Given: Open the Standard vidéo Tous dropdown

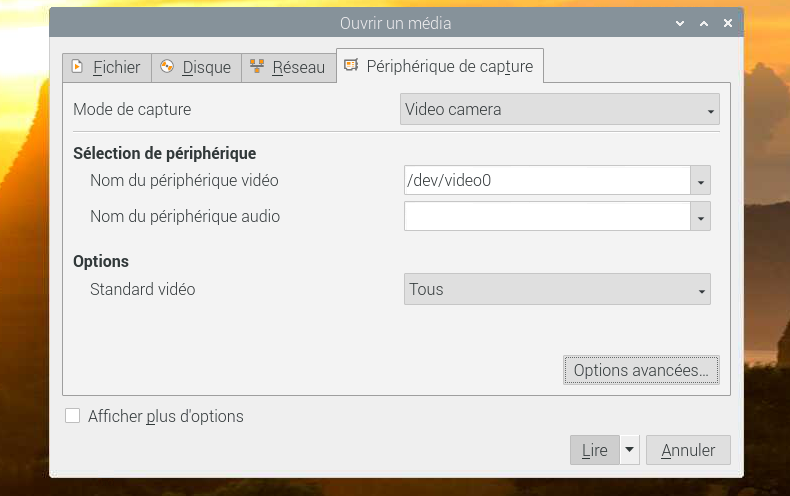Looking at the screenshot, I should pyautogui.click(x=557, y=289).
